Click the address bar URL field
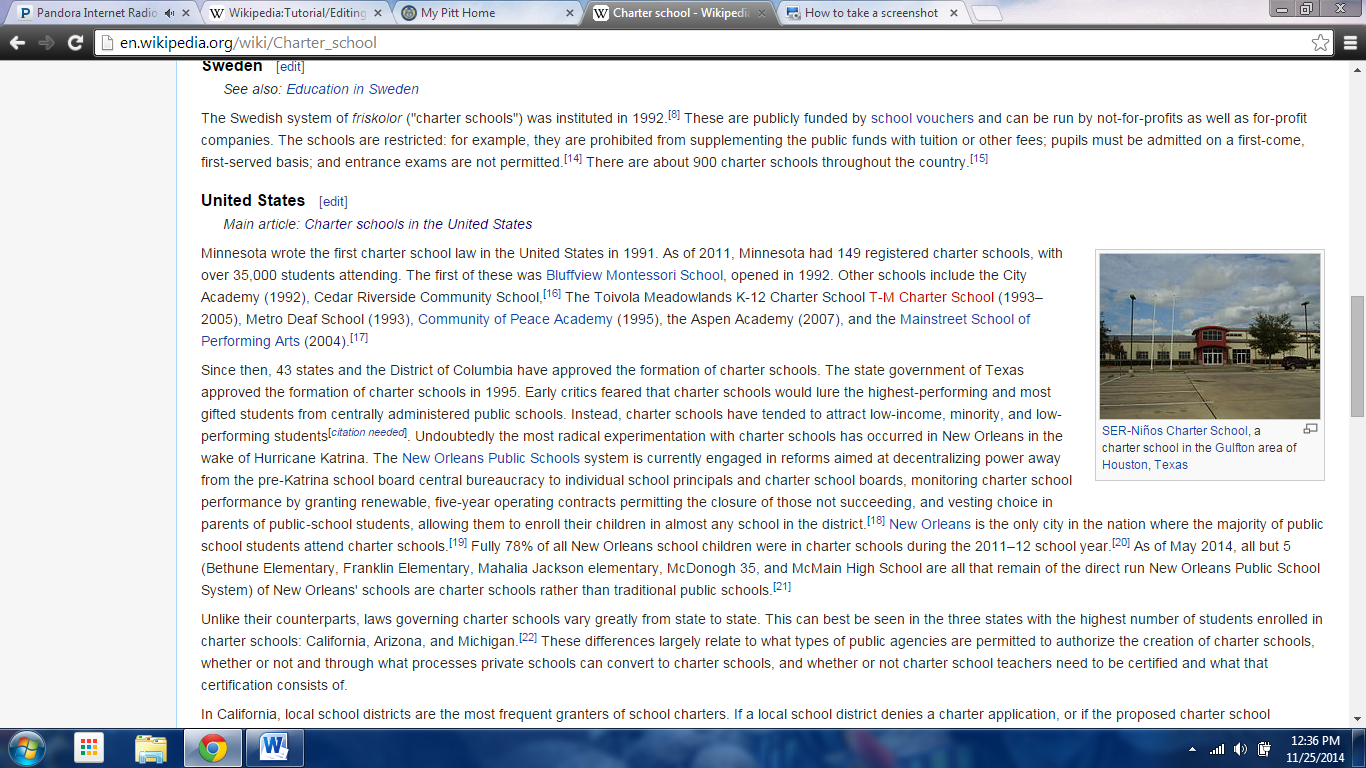Screen dimensions: 1366x768 click(700, 43)
